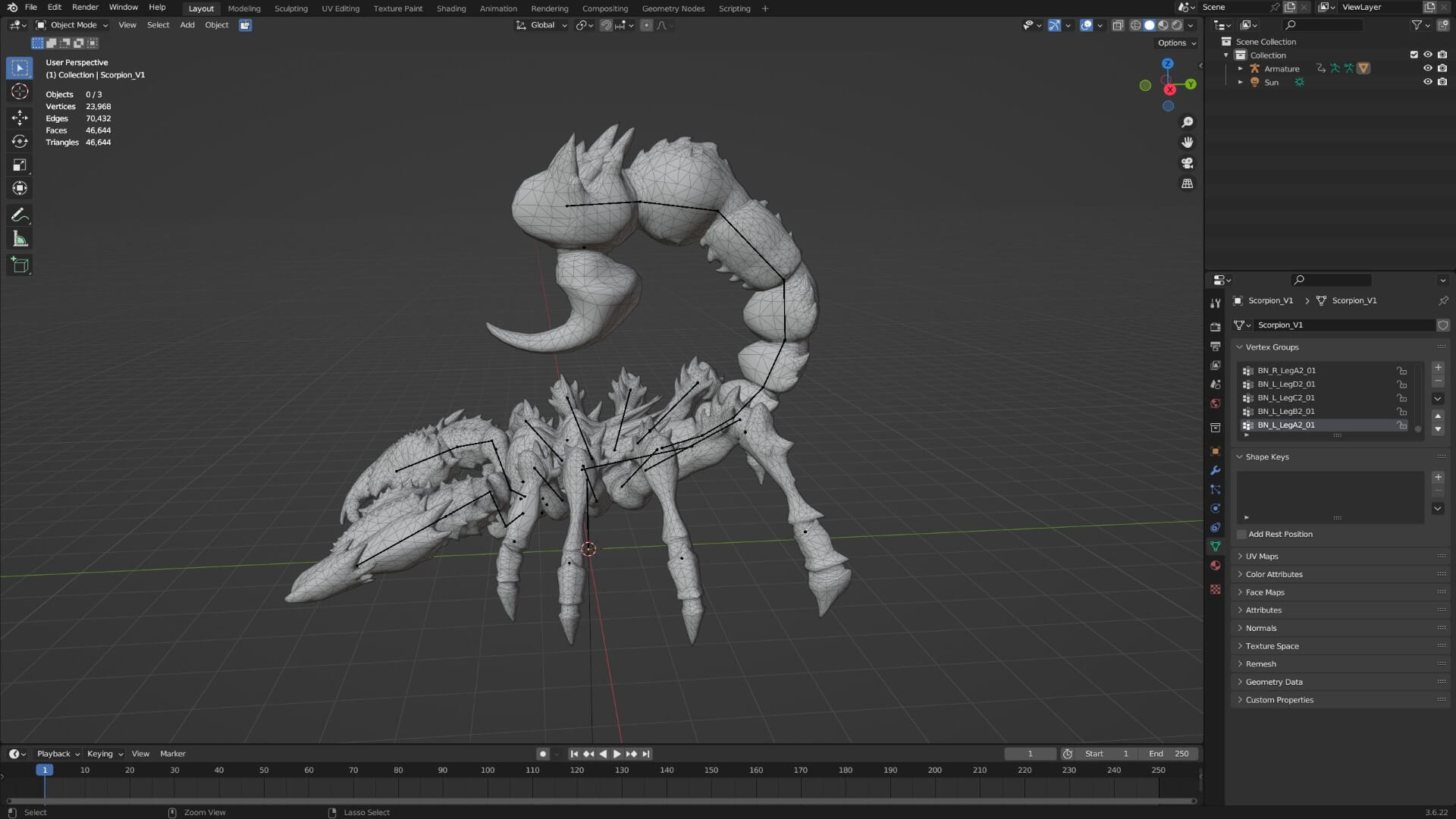This screenshot has height=819, width=1456.
Task: Select the Add Cube tool
Action: tap(20, 265)
